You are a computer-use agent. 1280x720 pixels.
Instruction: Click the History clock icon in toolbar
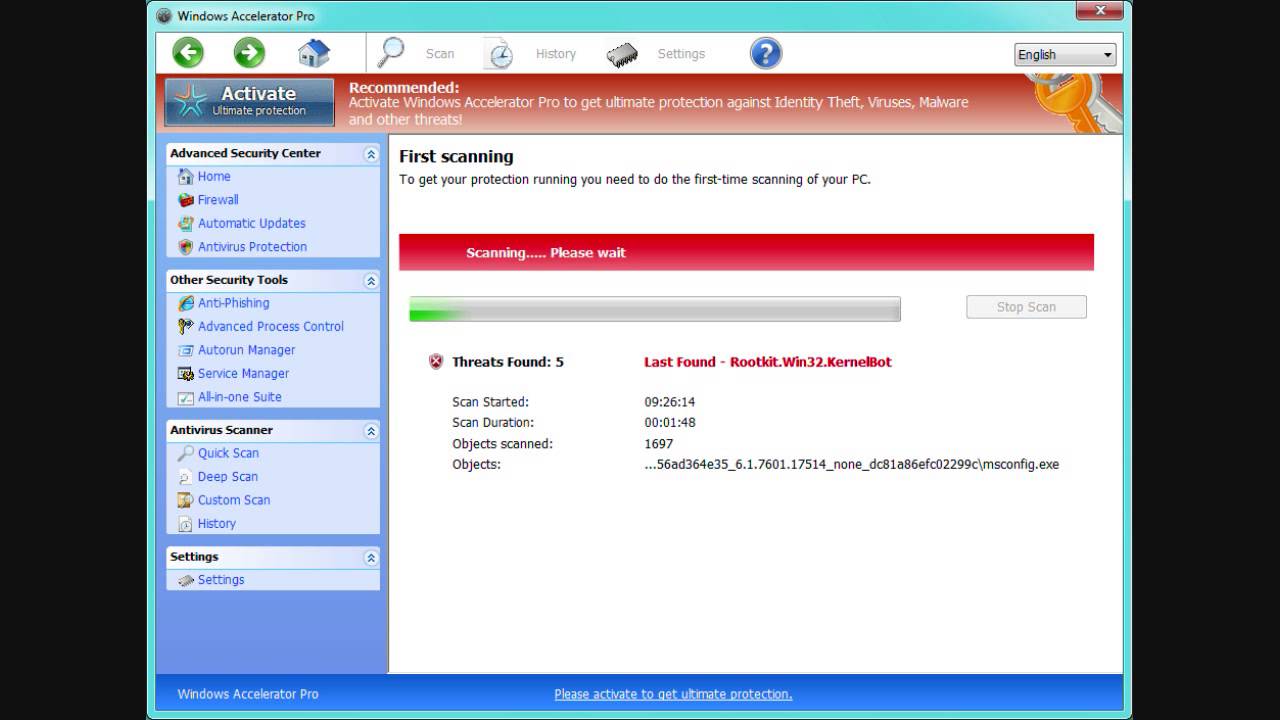click(x=498, y=54)
